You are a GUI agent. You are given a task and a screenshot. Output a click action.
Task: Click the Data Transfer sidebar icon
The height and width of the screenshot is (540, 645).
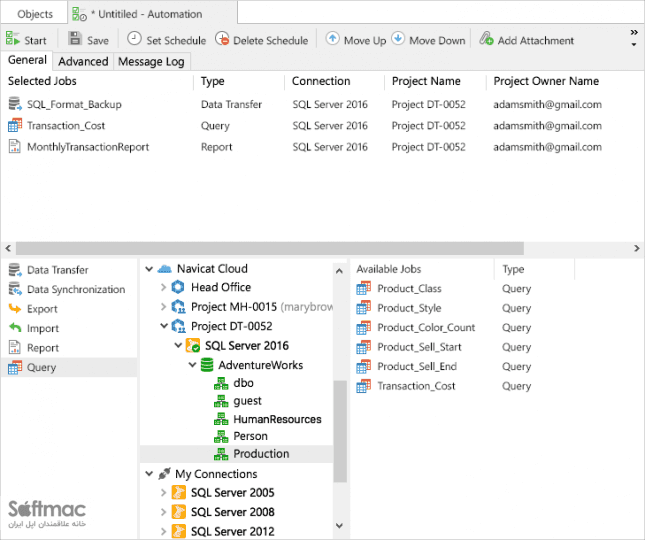tap(15, 270)
